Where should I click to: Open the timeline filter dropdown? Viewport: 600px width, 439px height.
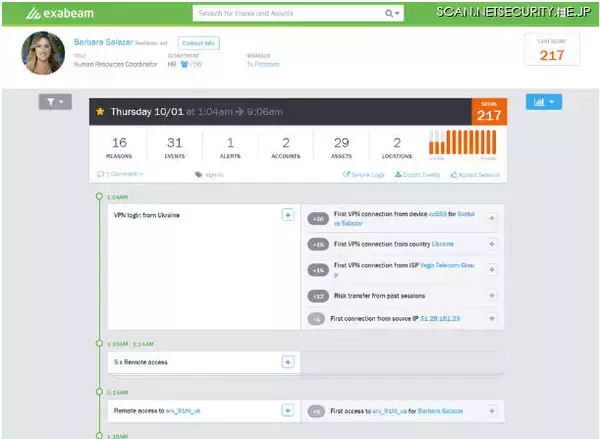pyautogui.click(x=54, y=102)
